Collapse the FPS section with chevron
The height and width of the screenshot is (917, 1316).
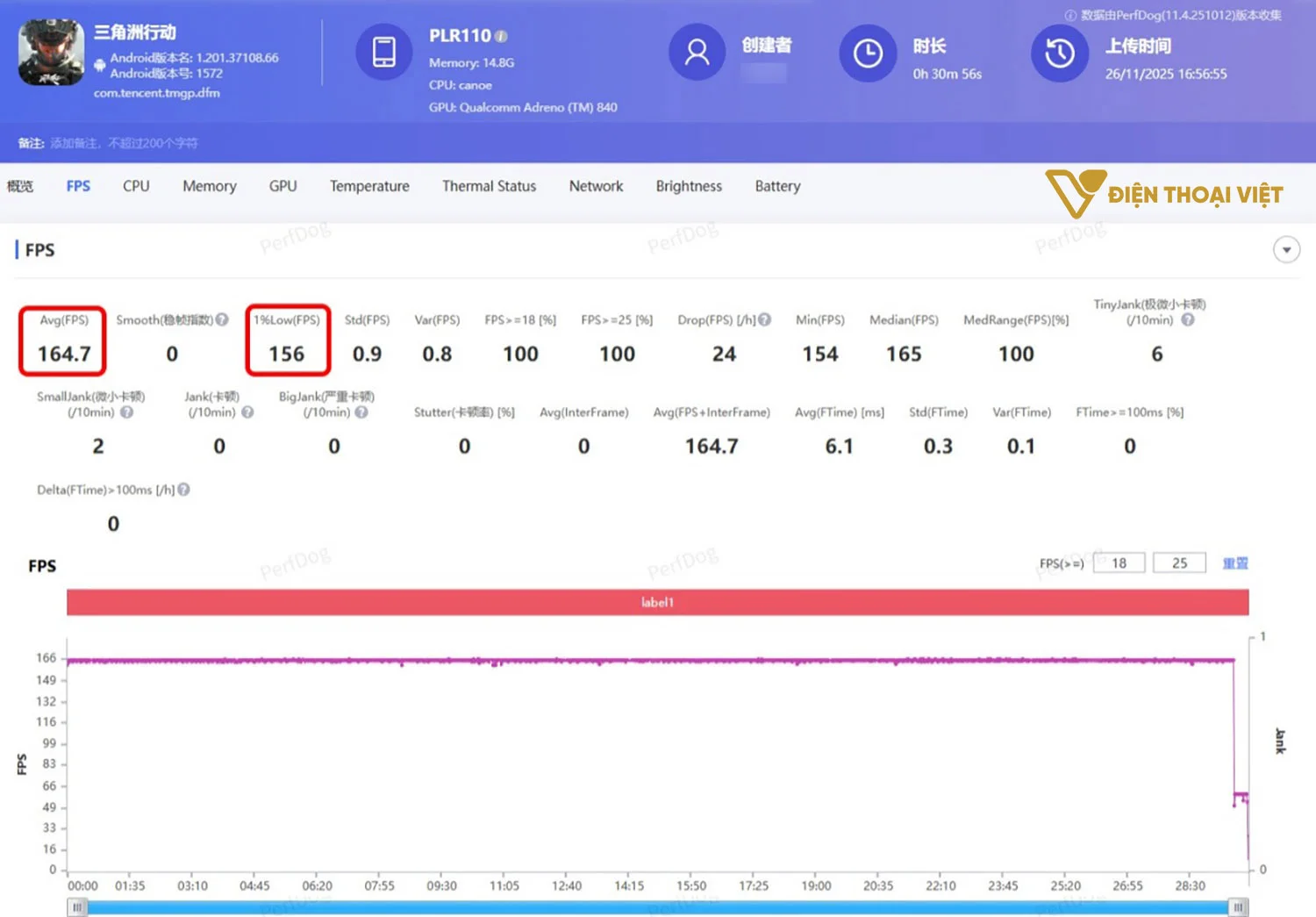tap(1286, 250)
